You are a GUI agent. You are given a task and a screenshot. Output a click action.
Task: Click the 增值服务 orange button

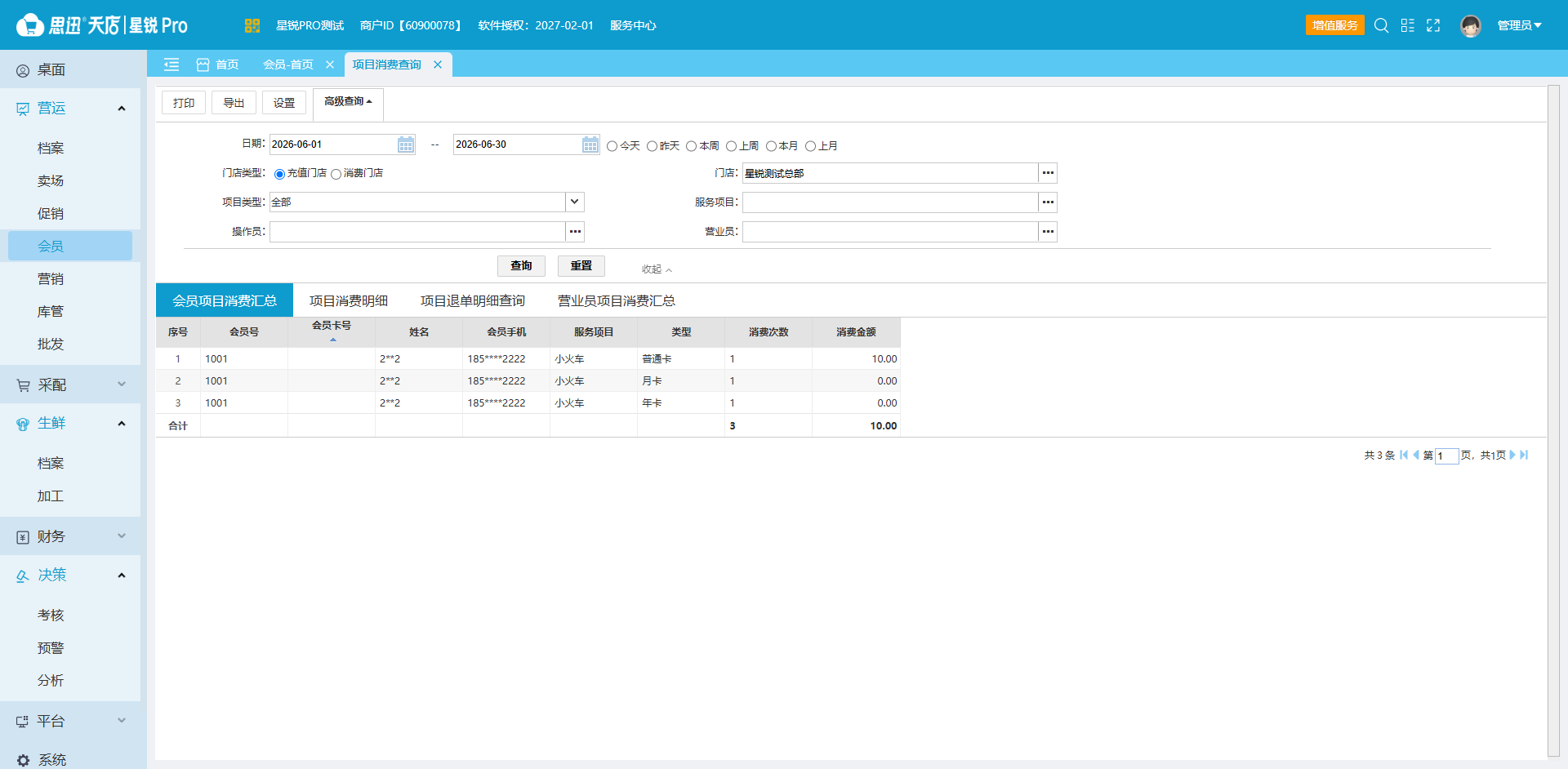point(1335,25)
